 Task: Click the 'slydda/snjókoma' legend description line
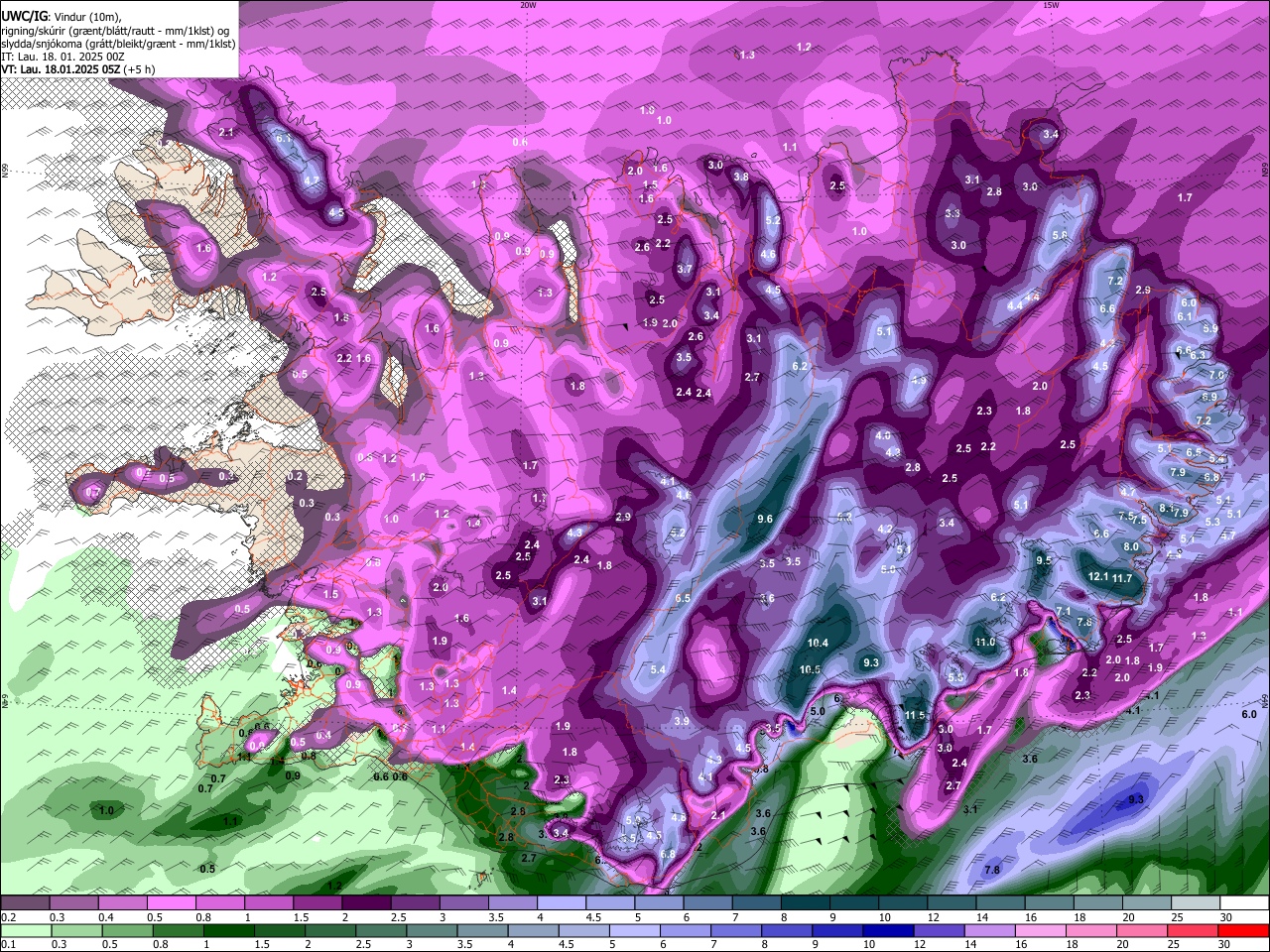118,44
